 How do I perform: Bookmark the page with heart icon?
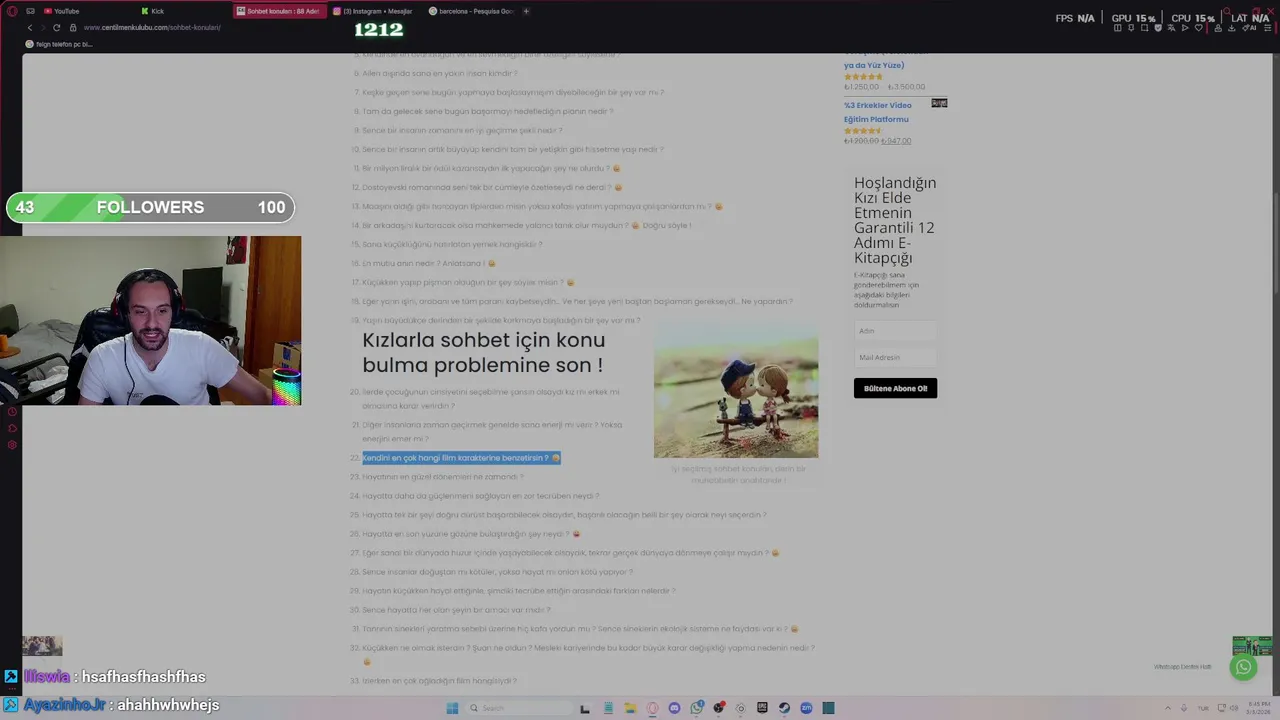click(x=1198, y=28)
